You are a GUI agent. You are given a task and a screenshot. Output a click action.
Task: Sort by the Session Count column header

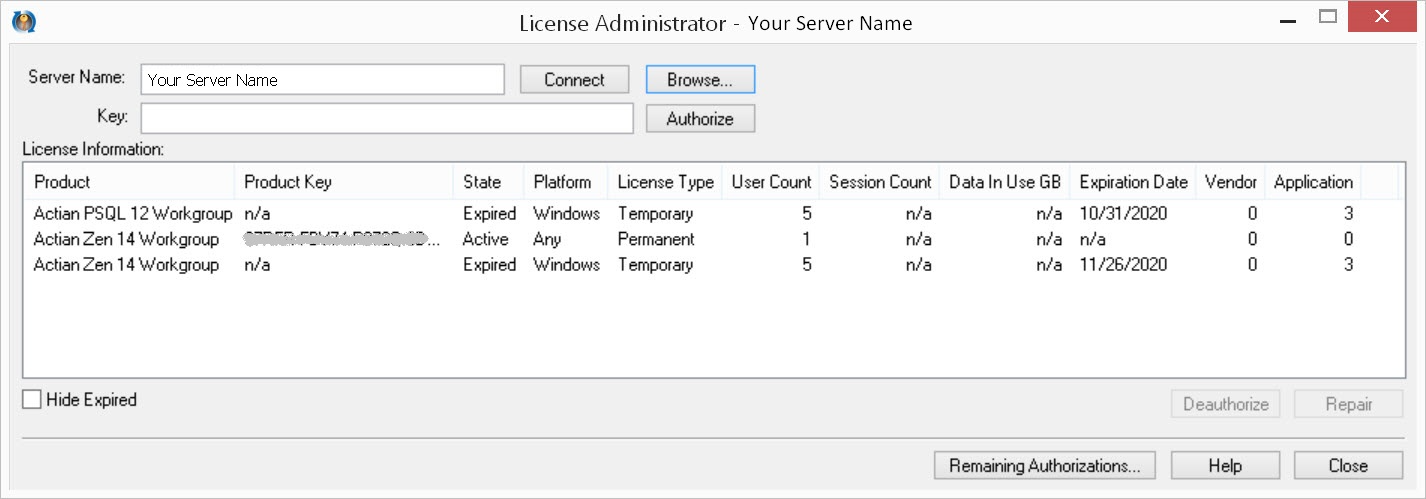(x=880, y=182)
